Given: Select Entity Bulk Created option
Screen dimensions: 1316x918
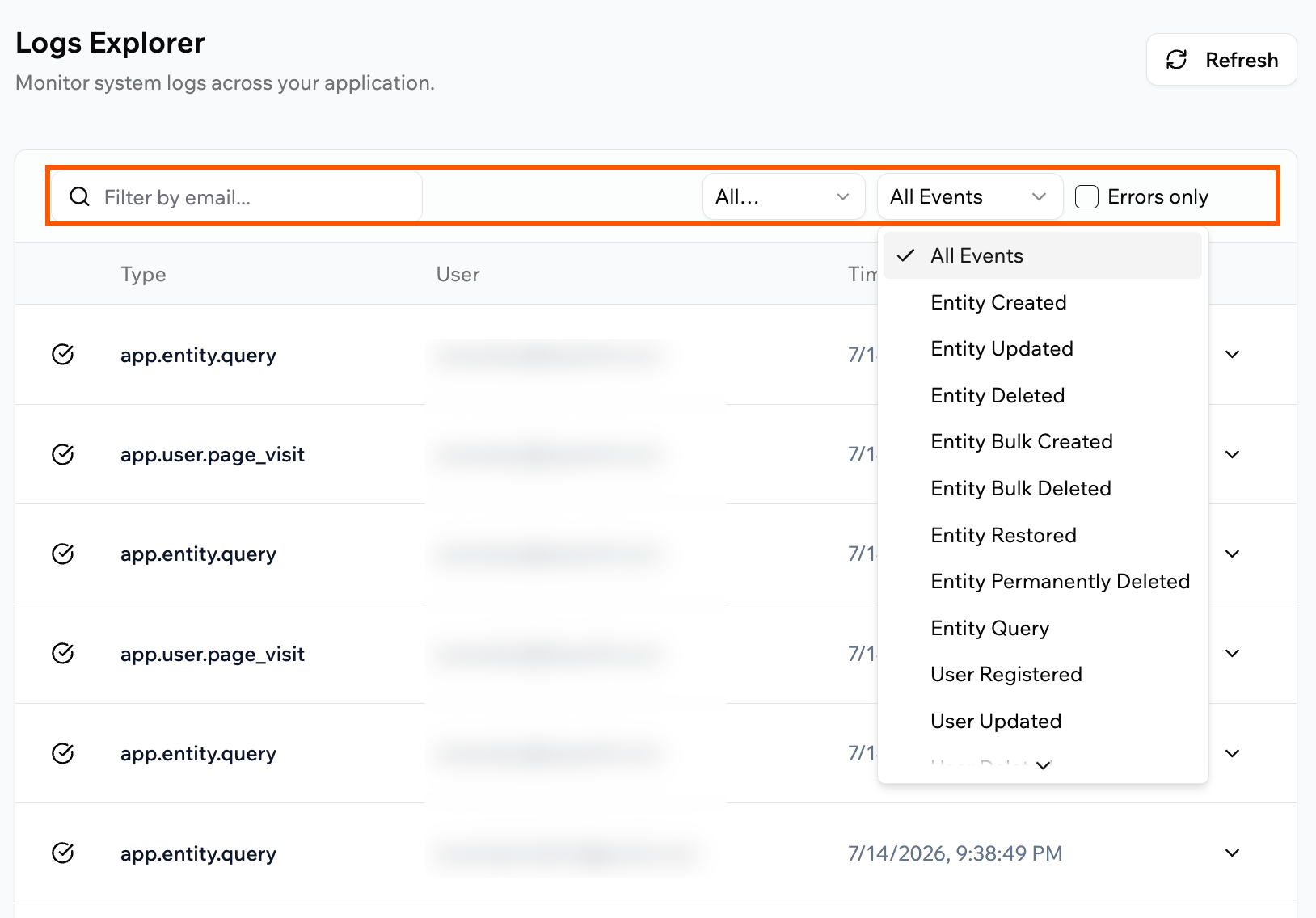Looking at the screenshot, I should tap(1042, 442).
